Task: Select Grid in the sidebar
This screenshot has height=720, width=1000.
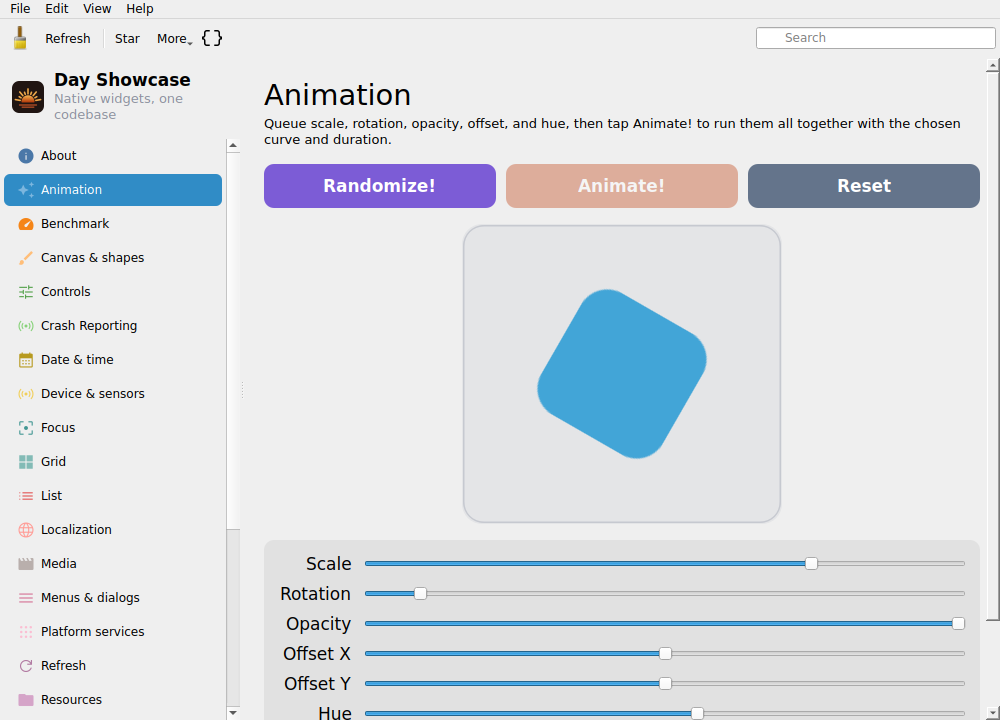Action: (x=113, y=462)
